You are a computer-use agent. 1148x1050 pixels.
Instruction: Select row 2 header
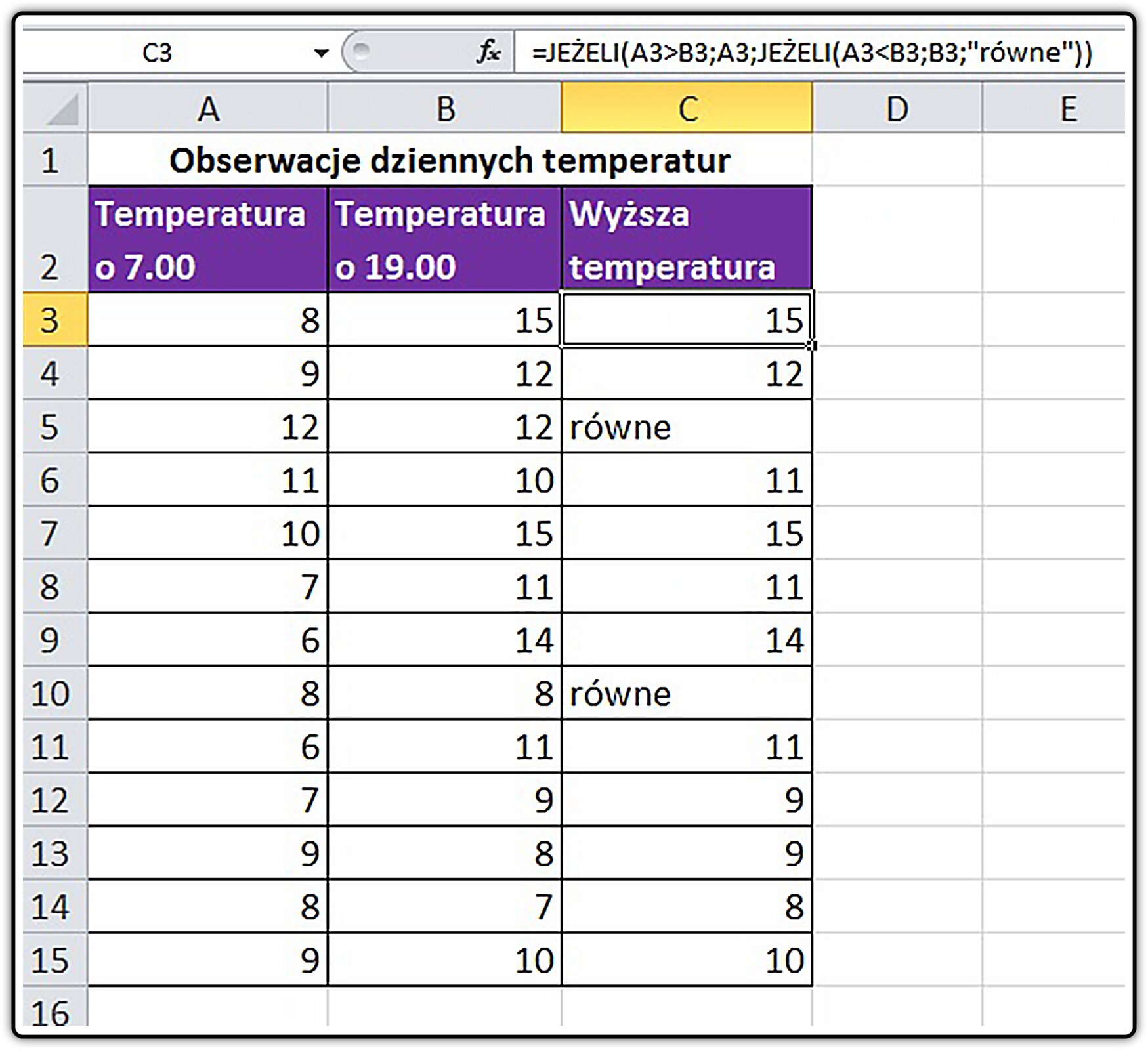(x=55, y=240)
